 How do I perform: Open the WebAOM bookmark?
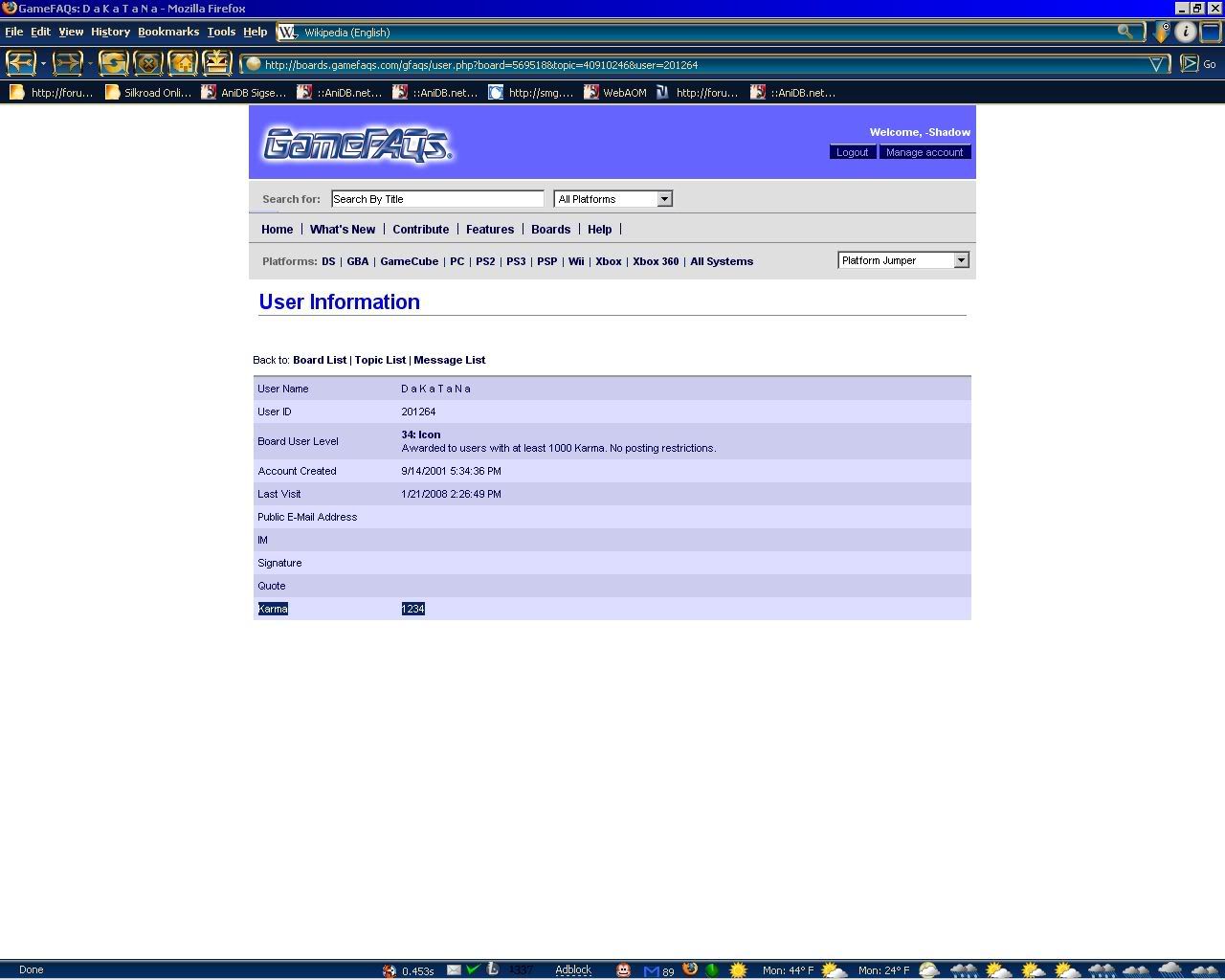[615, 93]
